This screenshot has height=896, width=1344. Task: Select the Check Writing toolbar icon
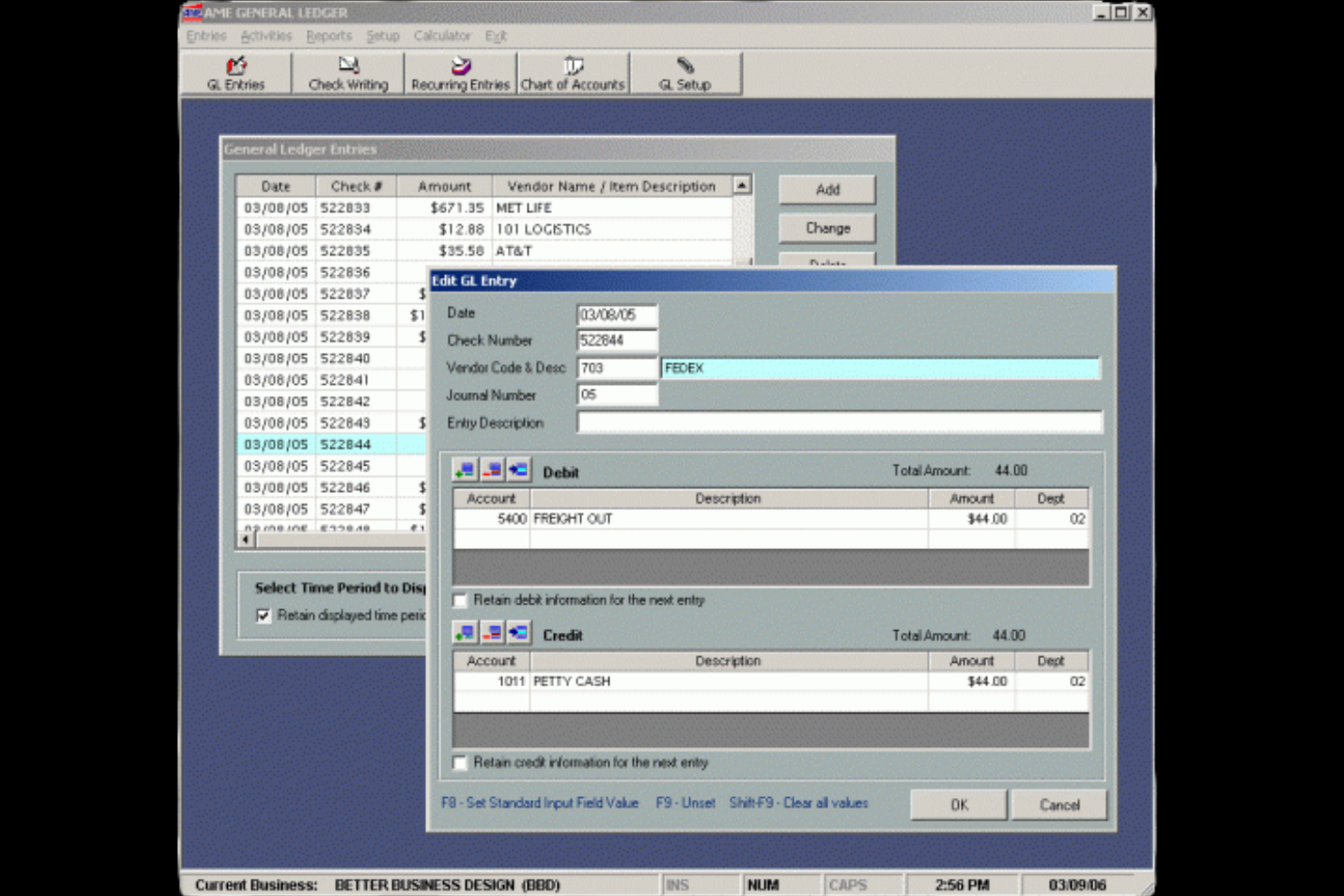[348, 73]
